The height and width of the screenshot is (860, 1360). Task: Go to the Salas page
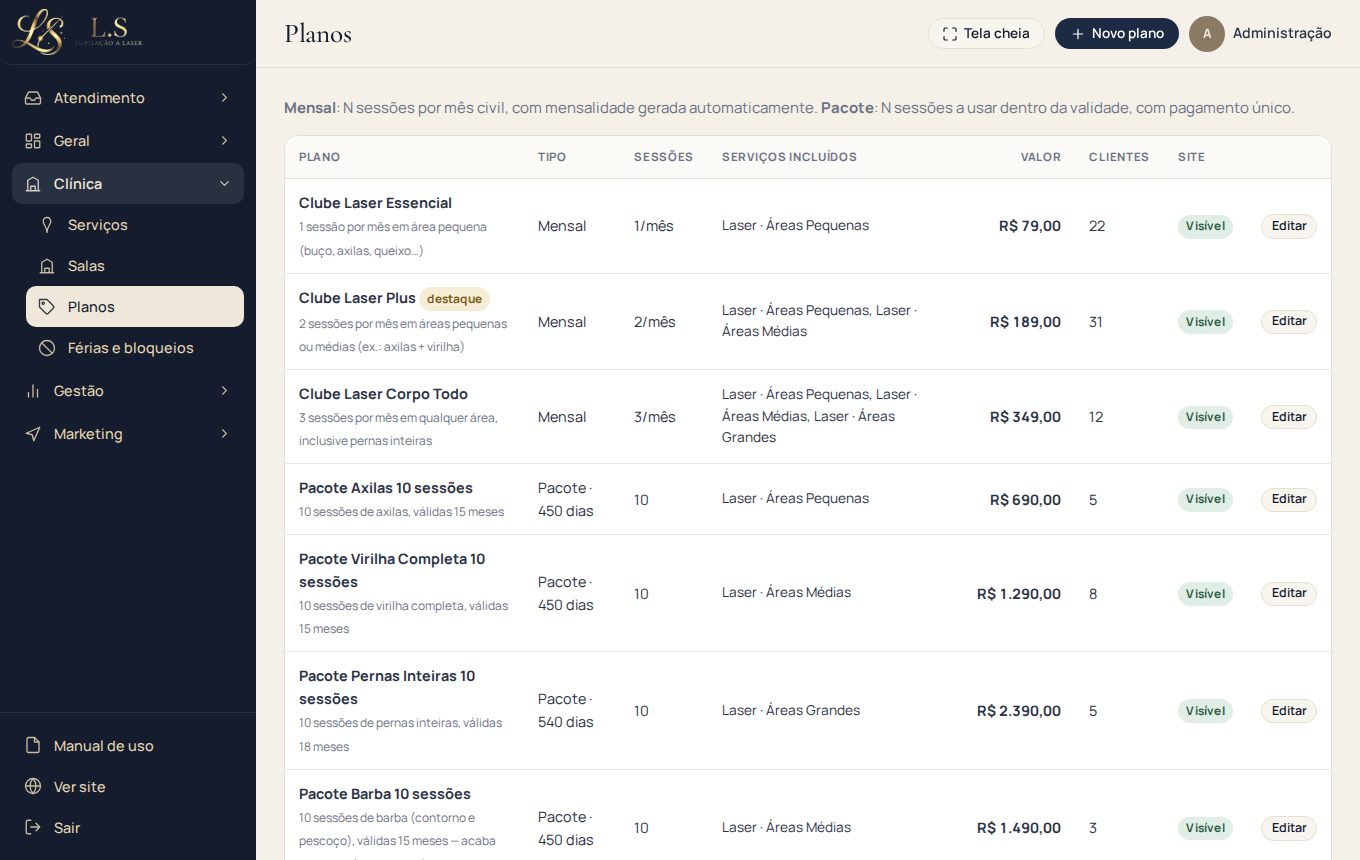point(135,266)
